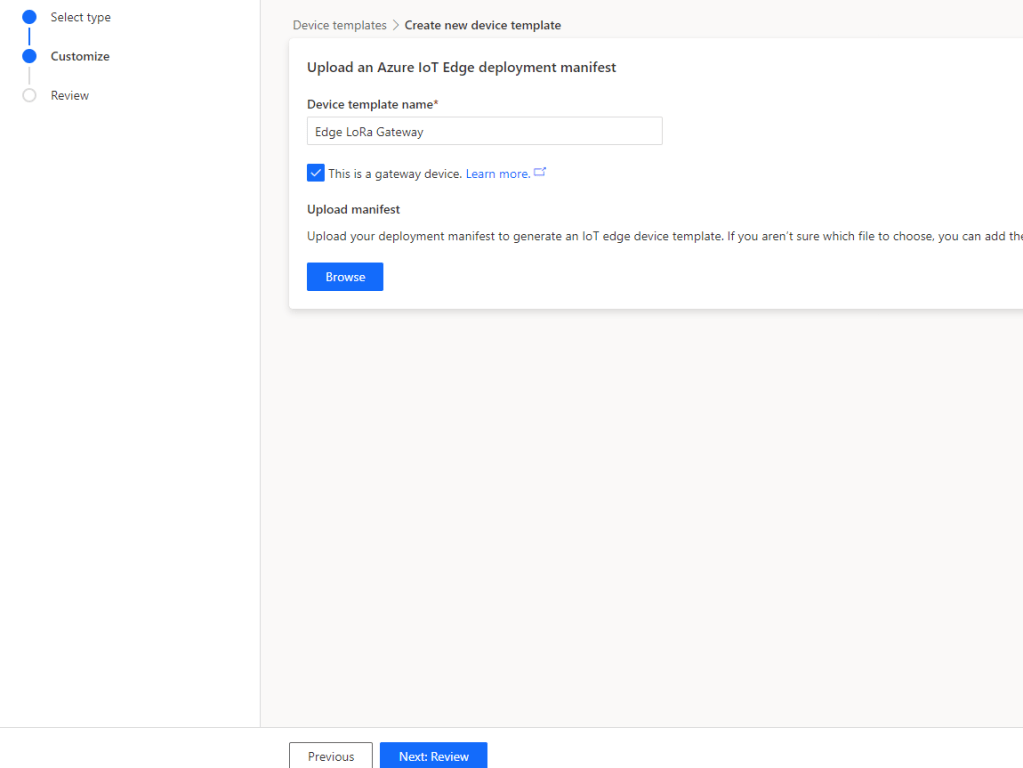
Task: Proceed with the Next: Review button
Action: click(x=433, y=756)
